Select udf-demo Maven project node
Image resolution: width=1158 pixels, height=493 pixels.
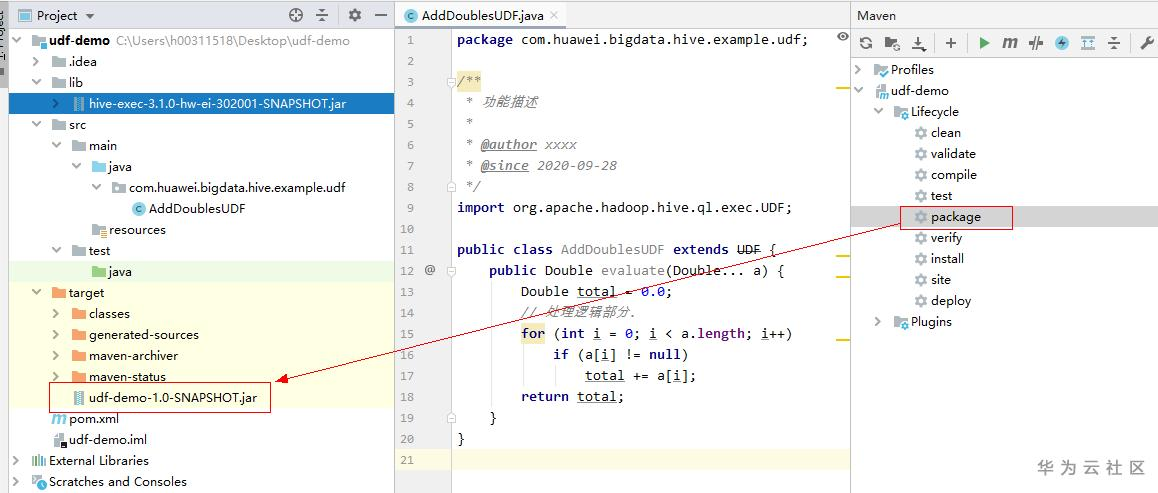click(912, 91)
